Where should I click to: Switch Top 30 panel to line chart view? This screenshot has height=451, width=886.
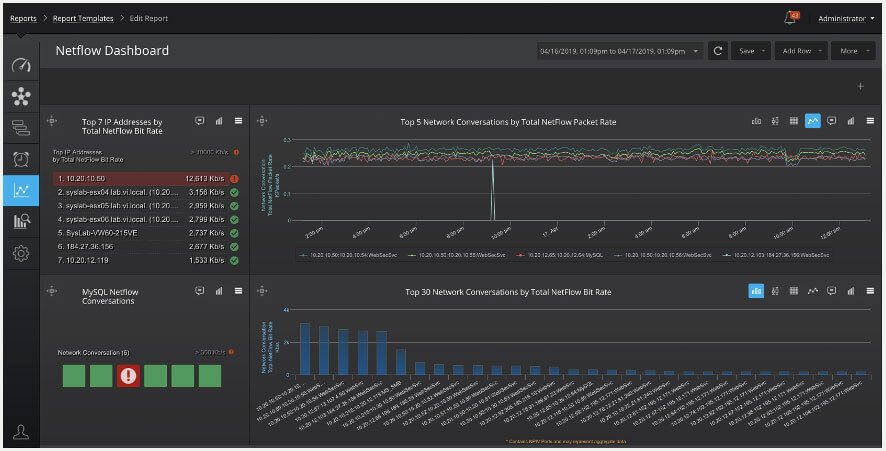pos(813,290)
